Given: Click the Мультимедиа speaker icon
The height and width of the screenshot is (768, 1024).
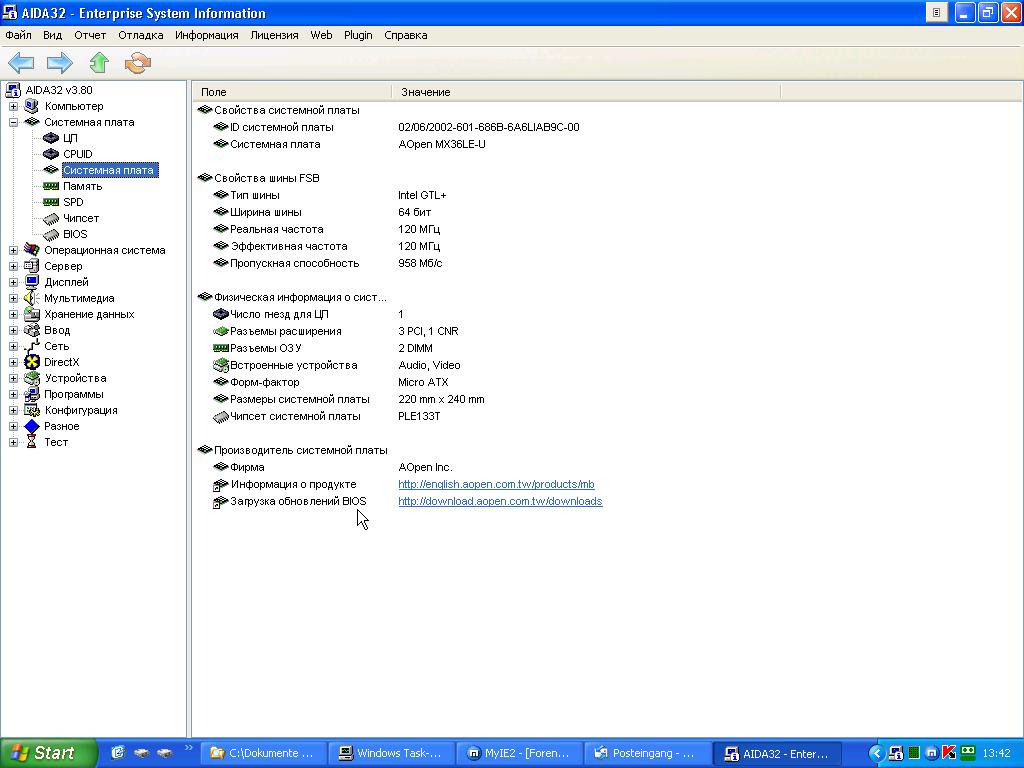Looking at the screenshot, I should [32, 298].
